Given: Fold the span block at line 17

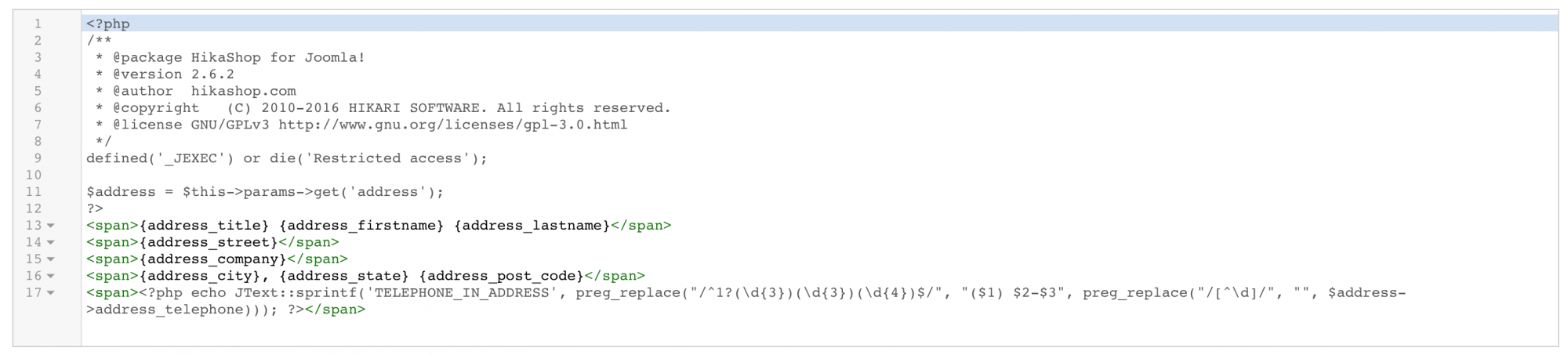Looking at the screenshot, I should point(51,293).
